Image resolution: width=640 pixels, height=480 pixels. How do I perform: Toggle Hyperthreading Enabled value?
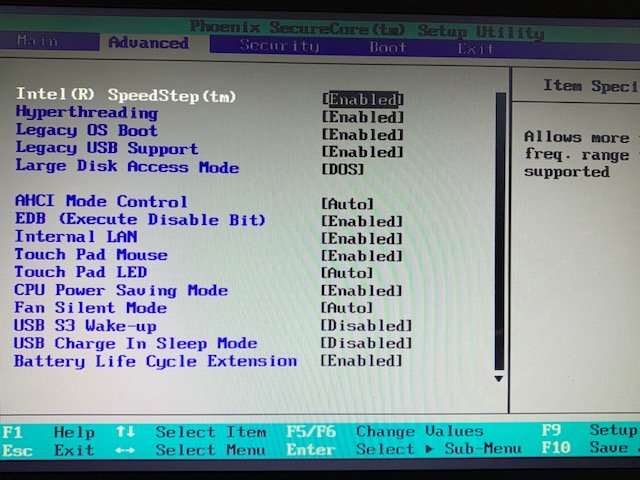tap(363, 117)
